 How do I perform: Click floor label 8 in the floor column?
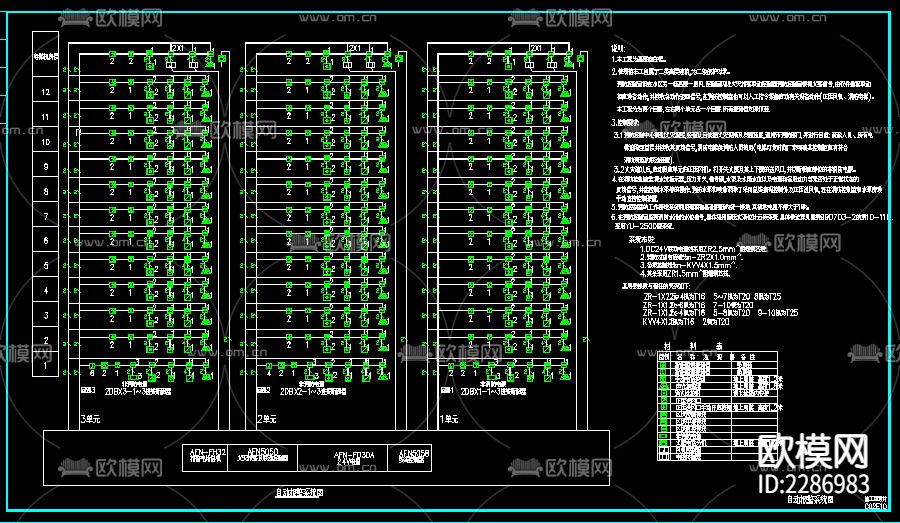[46, 191]
